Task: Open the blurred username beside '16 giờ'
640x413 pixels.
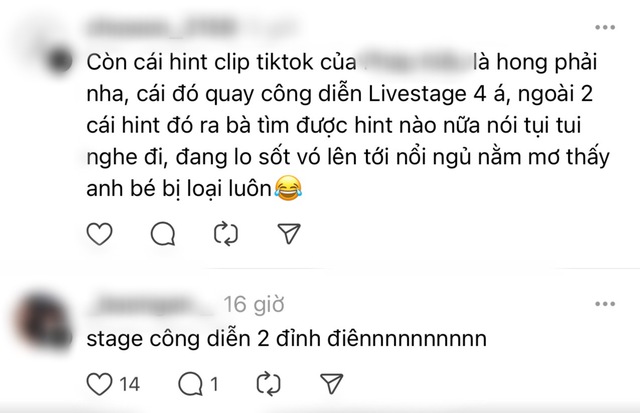Action: point(148,304)
